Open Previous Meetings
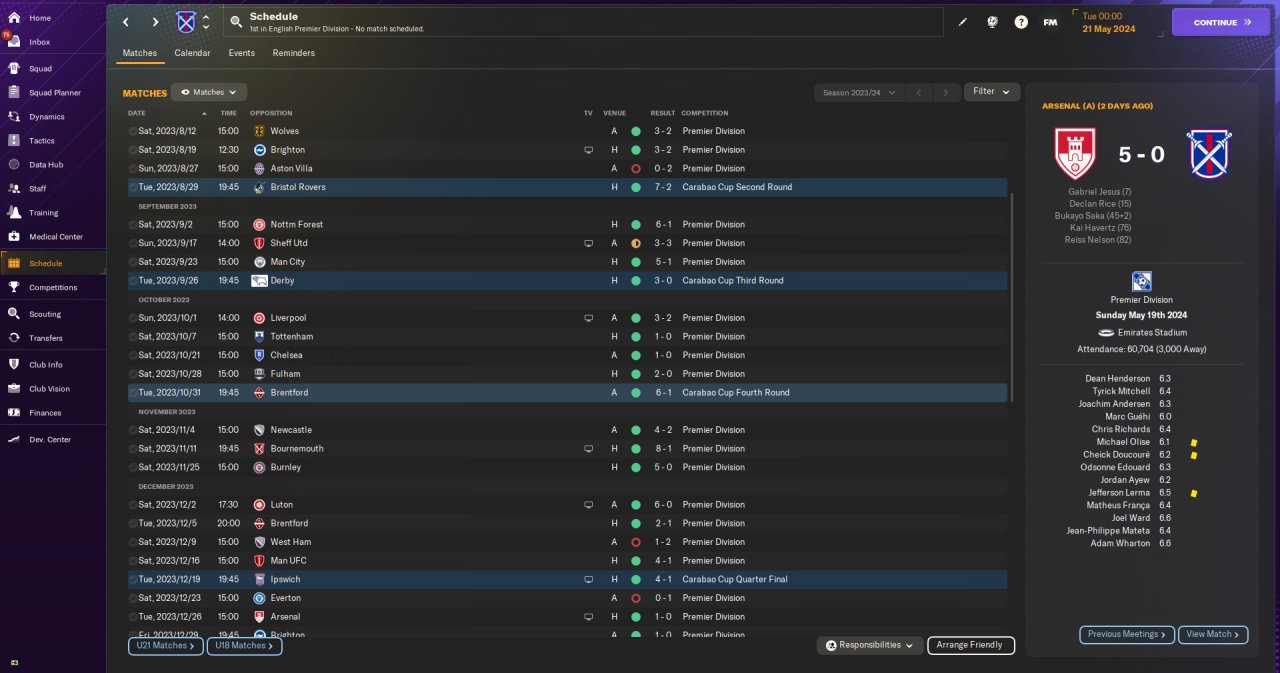This screenshot has height=673, width=1280. click(x=1126, y=634)
